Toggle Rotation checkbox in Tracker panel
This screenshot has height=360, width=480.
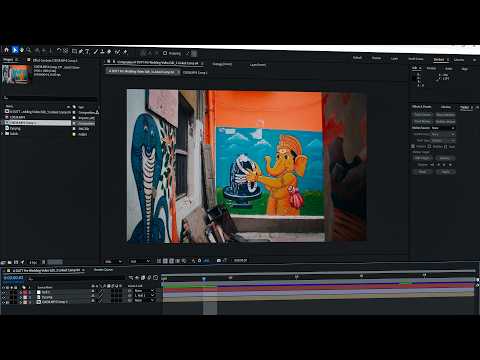(x=430, y=146)
